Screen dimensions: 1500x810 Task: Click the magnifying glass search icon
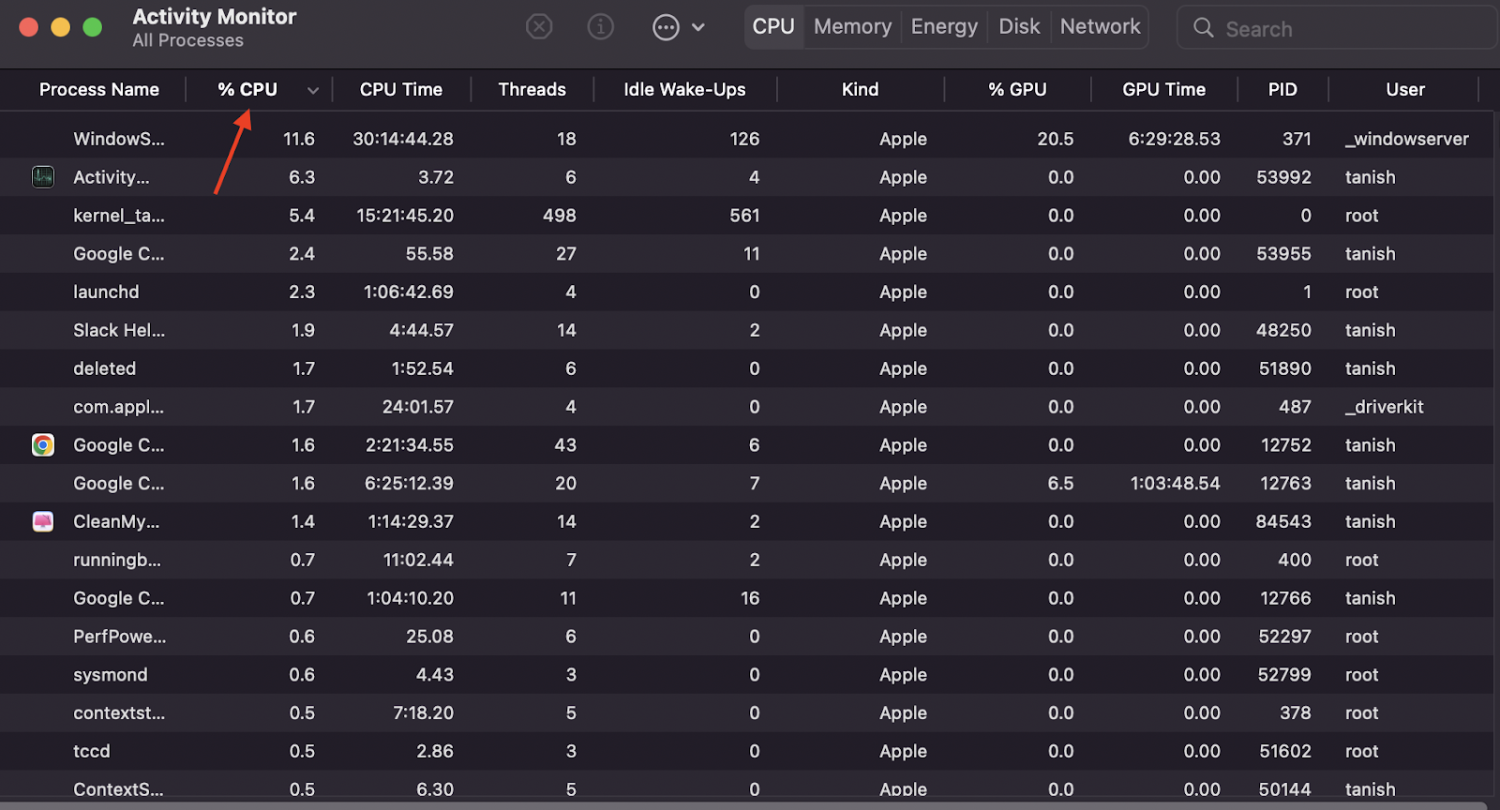[x=1204, y=28]
